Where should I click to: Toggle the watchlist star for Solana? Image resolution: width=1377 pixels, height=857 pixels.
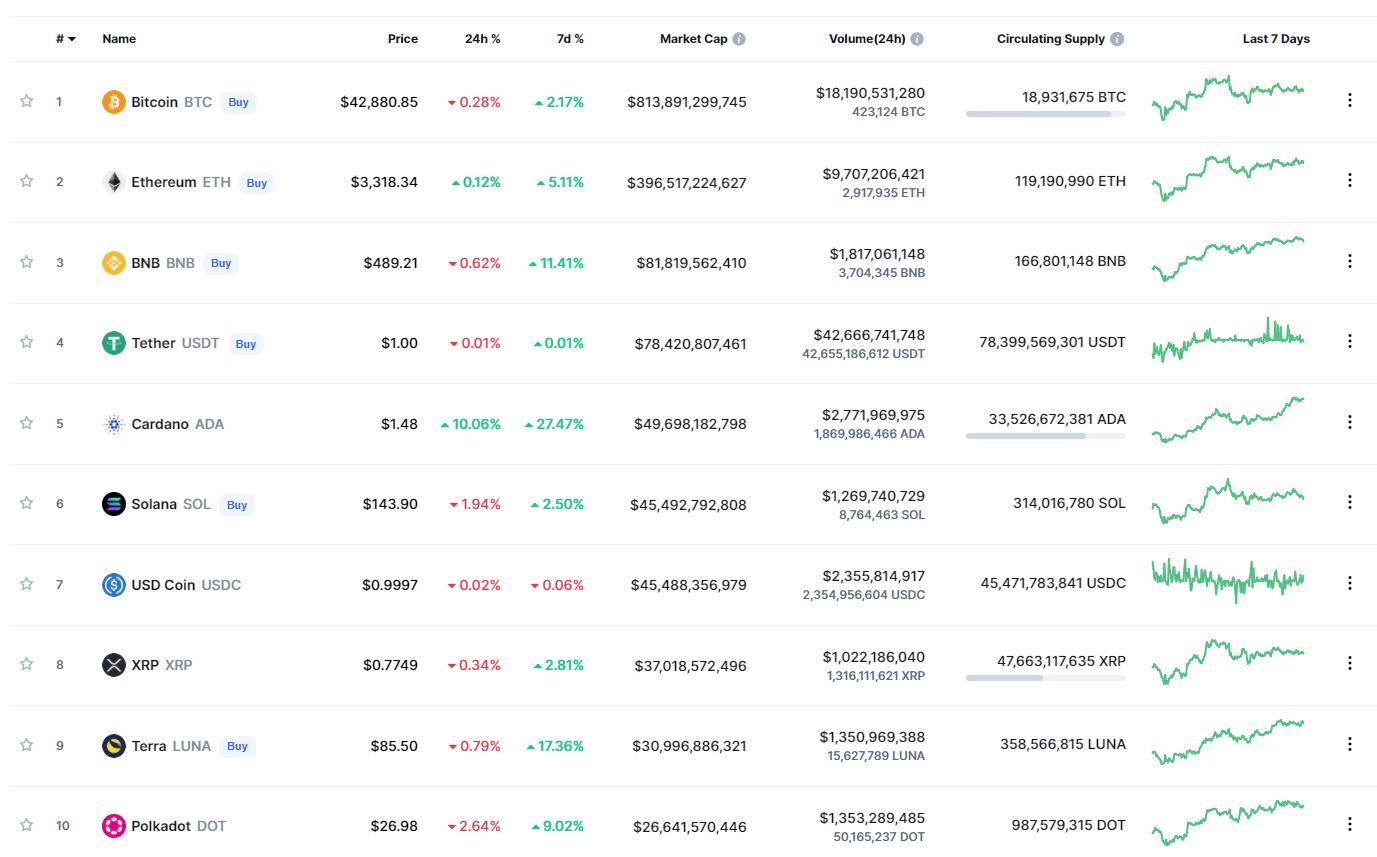pos(27,503)
